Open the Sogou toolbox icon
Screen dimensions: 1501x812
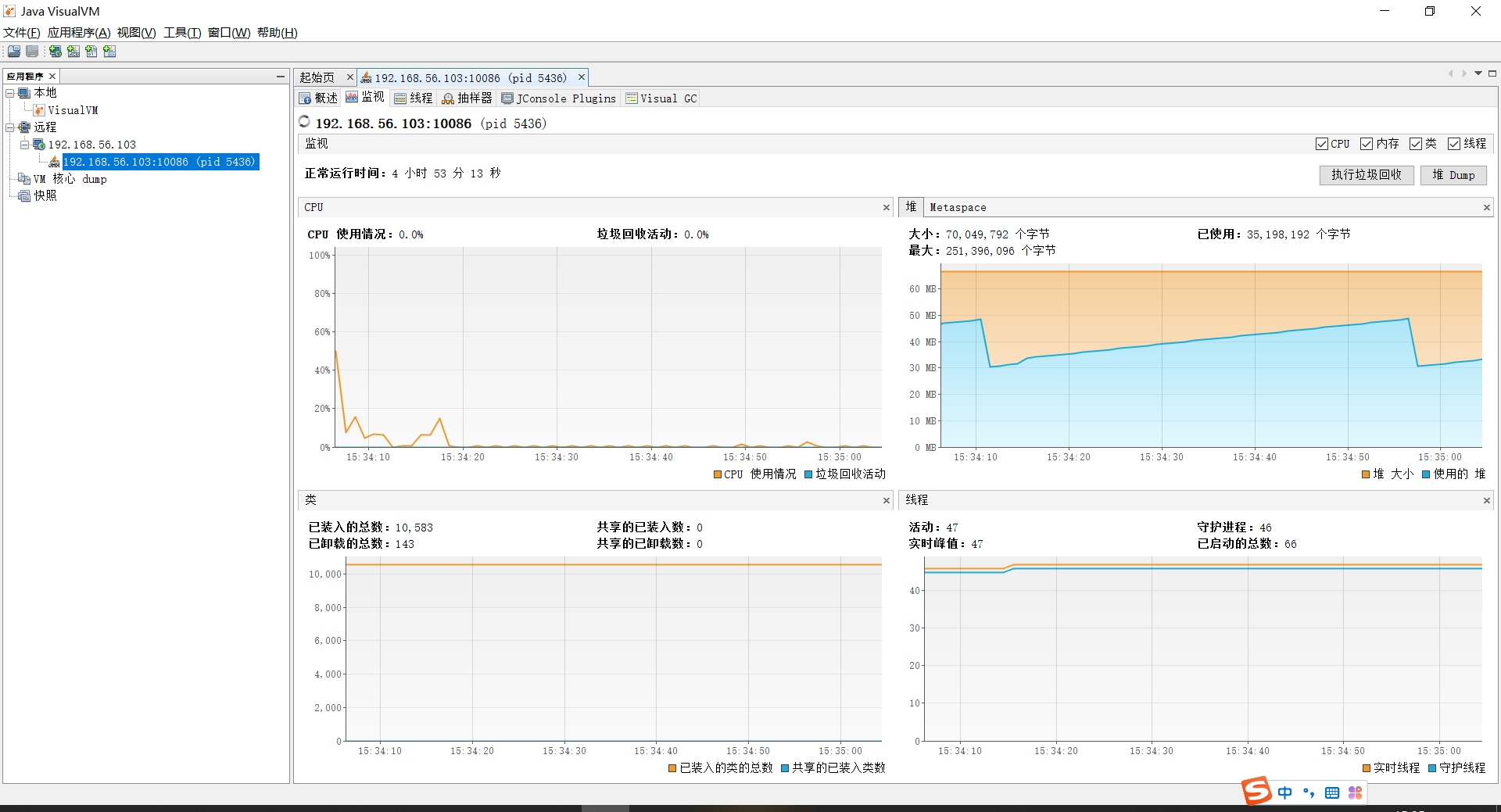pyautogui.click(x=1356, y=792)
